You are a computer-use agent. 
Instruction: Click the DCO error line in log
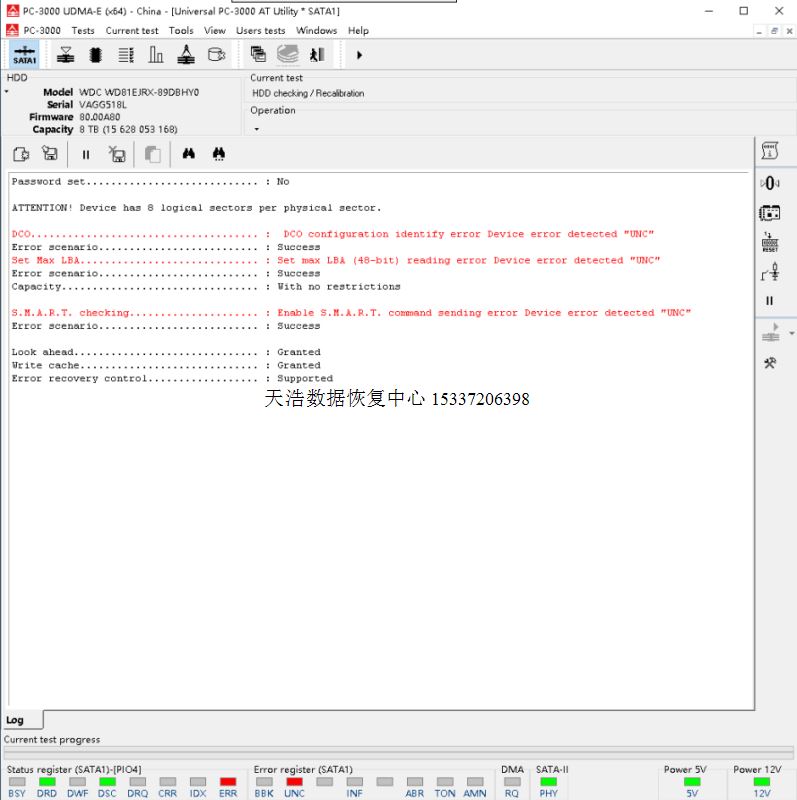pyautogui.click(x=332, y=234)
